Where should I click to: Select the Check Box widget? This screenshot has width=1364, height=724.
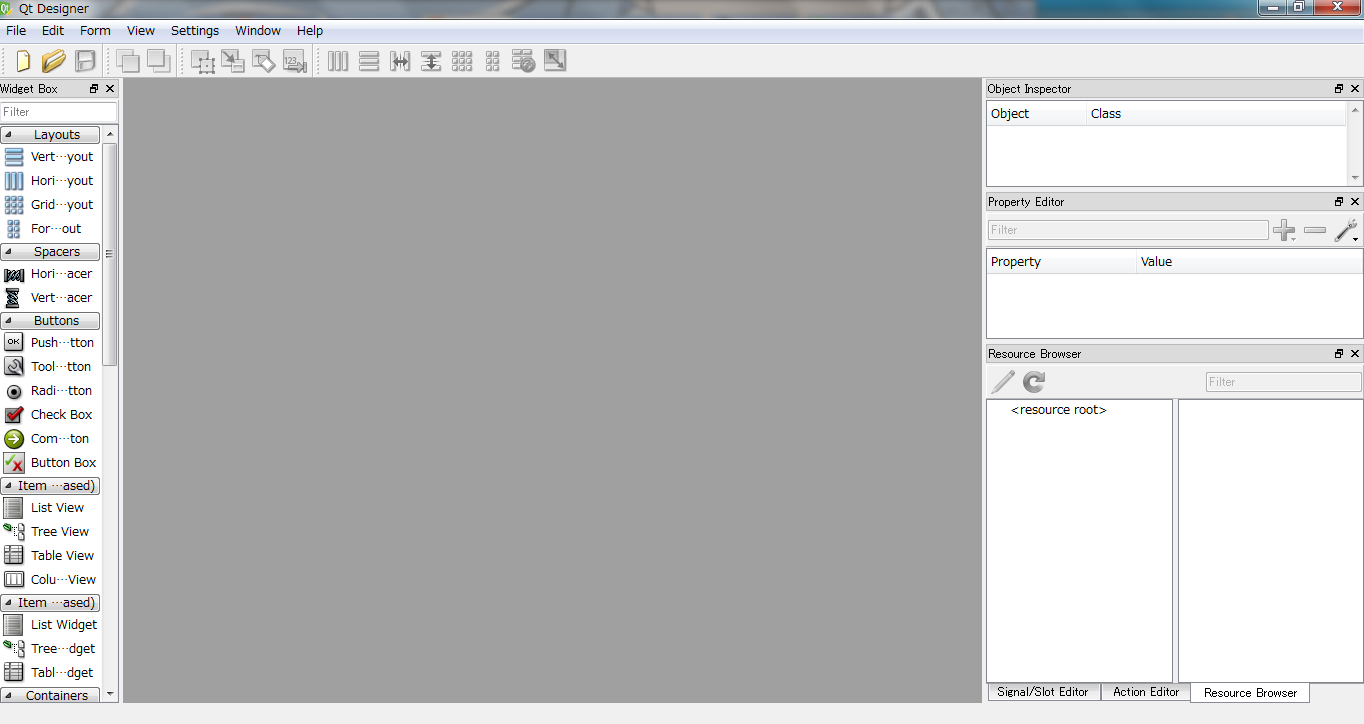(50, 414)
